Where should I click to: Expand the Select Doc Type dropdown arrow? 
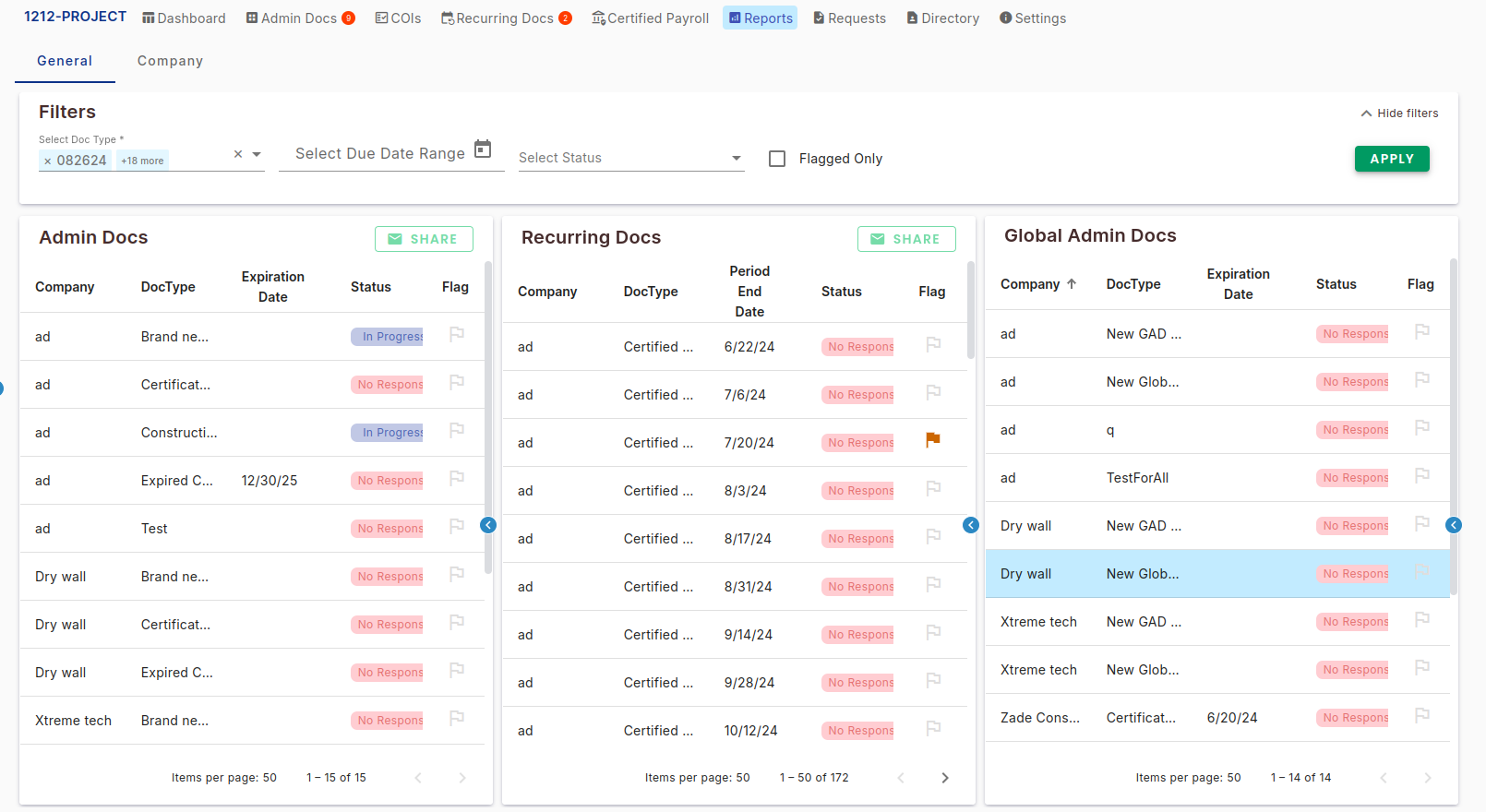[257, 154]
